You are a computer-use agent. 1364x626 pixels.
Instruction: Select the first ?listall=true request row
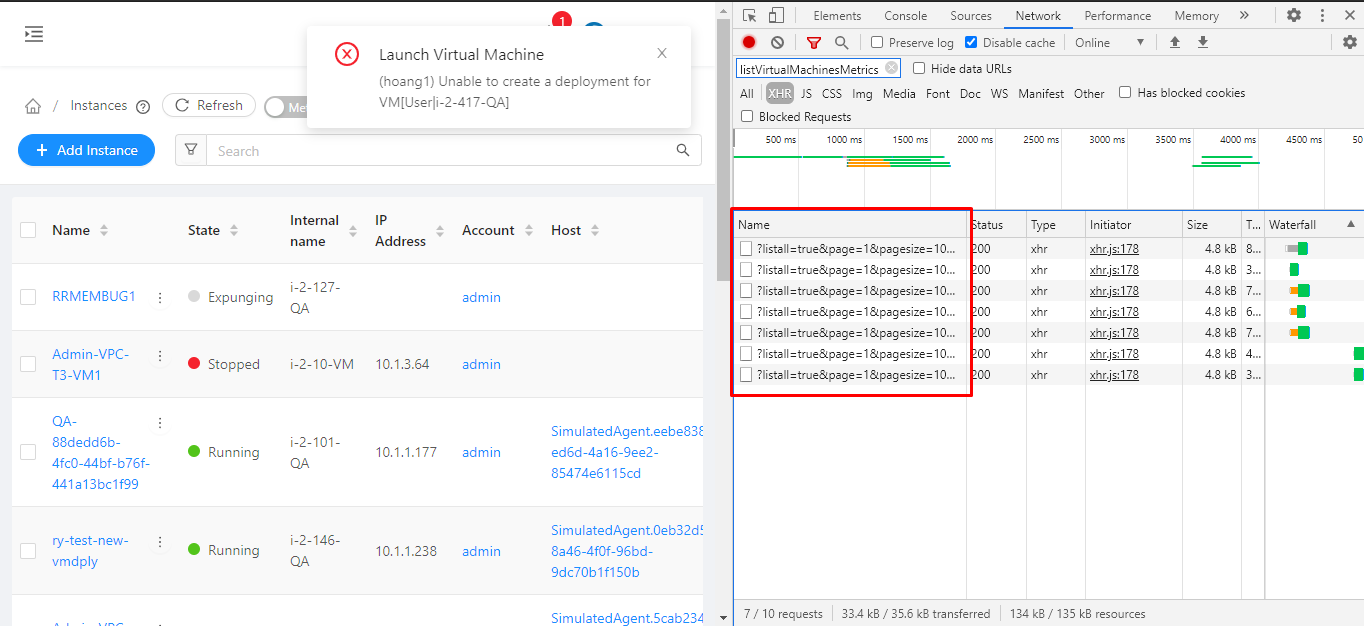pyautogui.click(x=850, y=249)
